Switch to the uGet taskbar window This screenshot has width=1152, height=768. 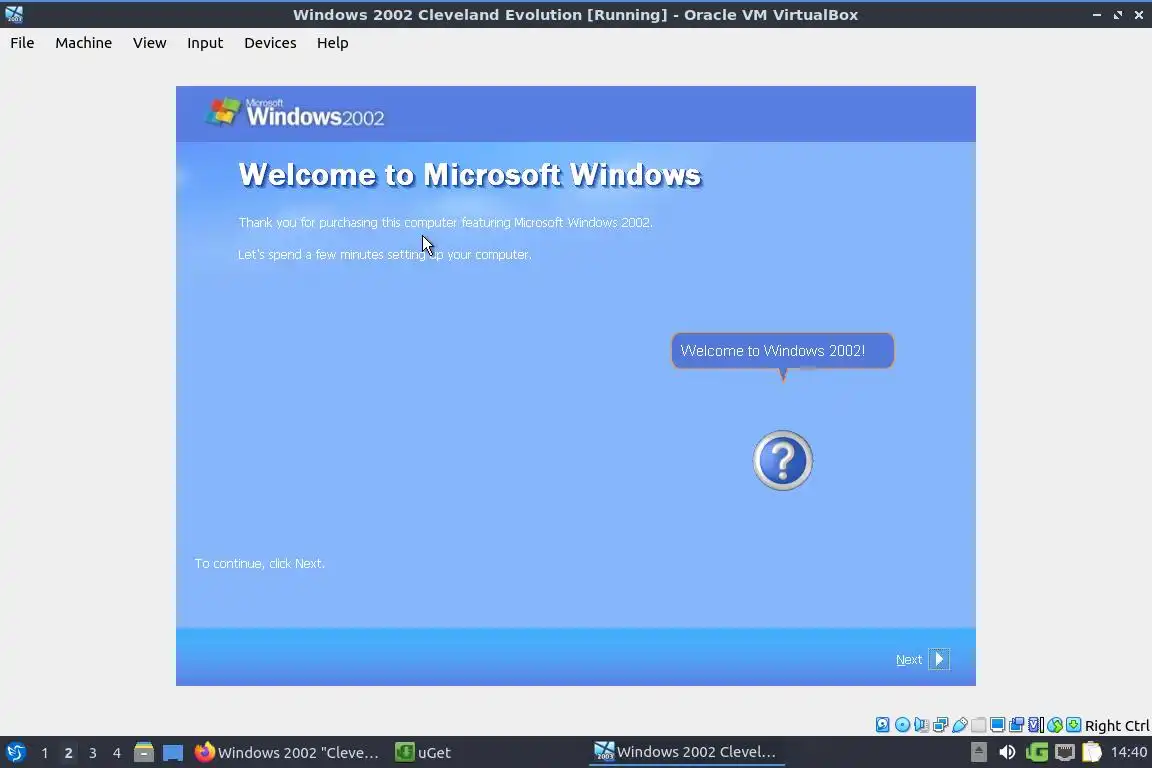tap(423, 753)
